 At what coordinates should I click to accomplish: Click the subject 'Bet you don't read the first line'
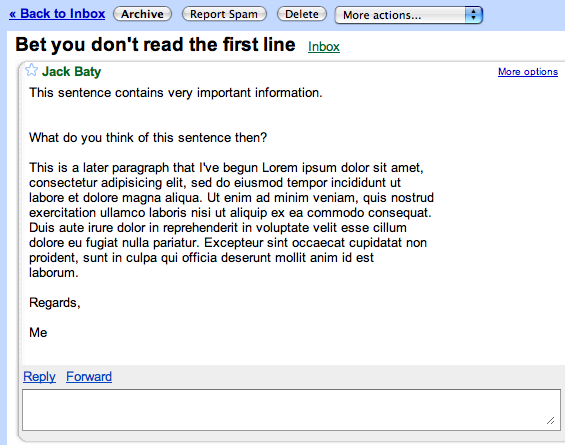click(x=155, y=45)
